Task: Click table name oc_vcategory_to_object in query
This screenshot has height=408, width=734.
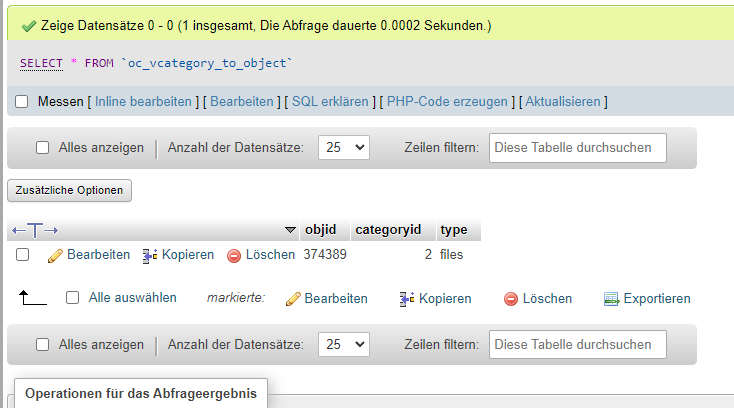Action: 206,63
